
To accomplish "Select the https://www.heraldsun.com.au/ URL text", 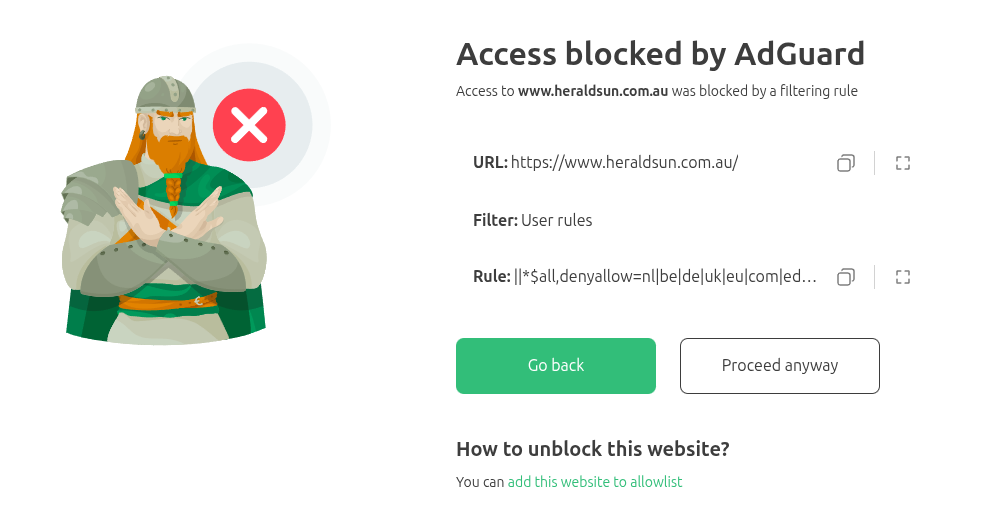I will tap(624, 163).
